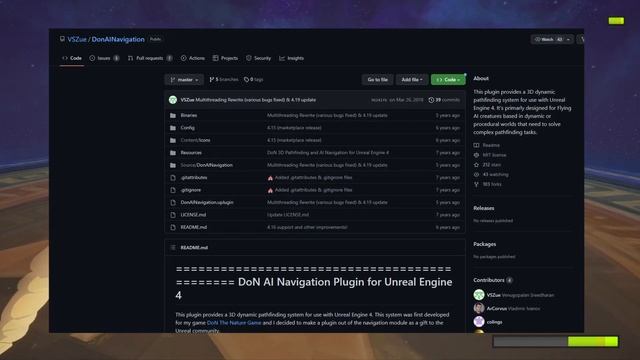Click the README.md heading above readme content
This screenshot has height=360, width=640.
point(194,247)
